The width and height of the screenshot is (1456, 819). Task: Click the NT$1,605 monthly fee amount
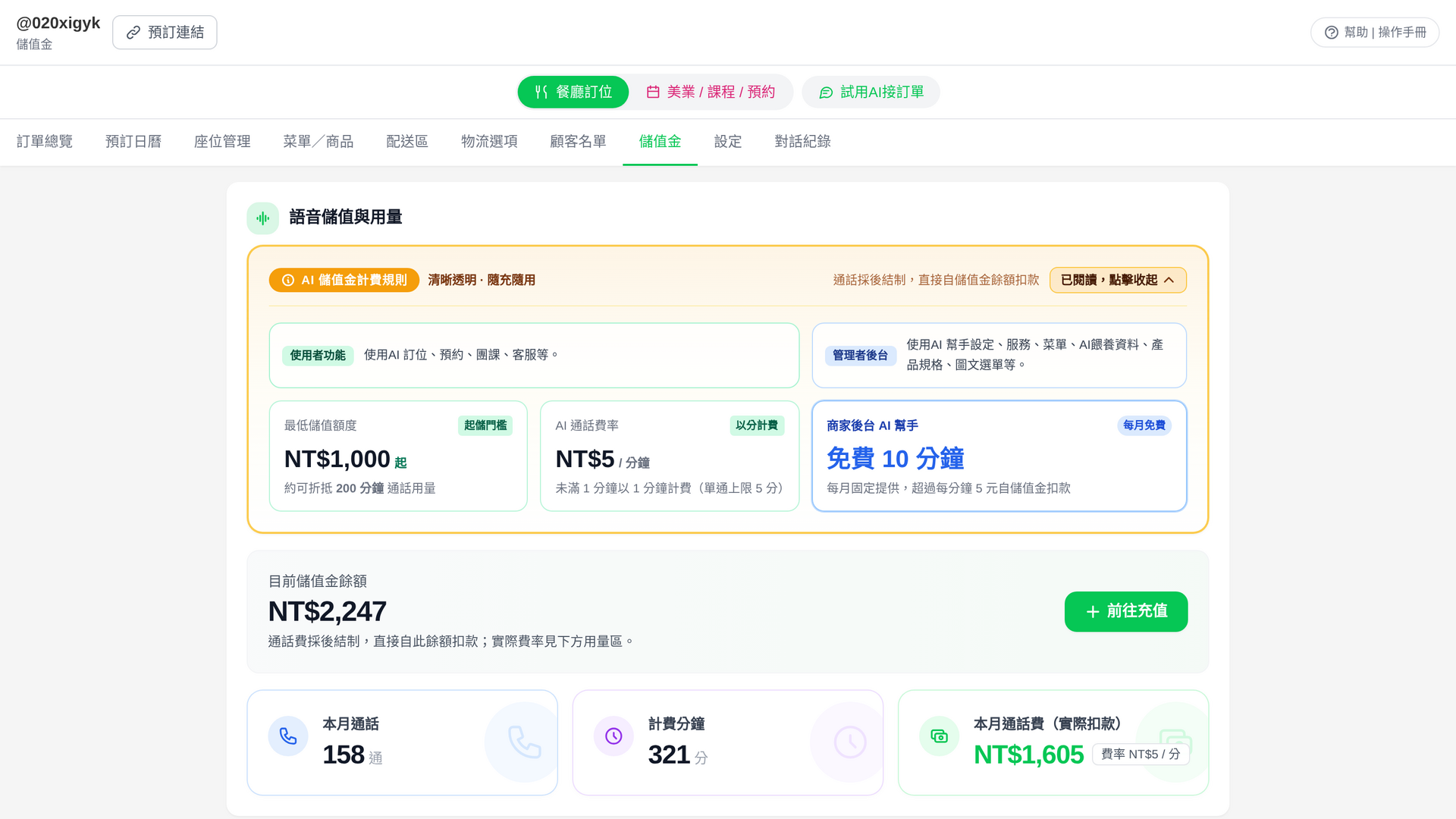1029,755
